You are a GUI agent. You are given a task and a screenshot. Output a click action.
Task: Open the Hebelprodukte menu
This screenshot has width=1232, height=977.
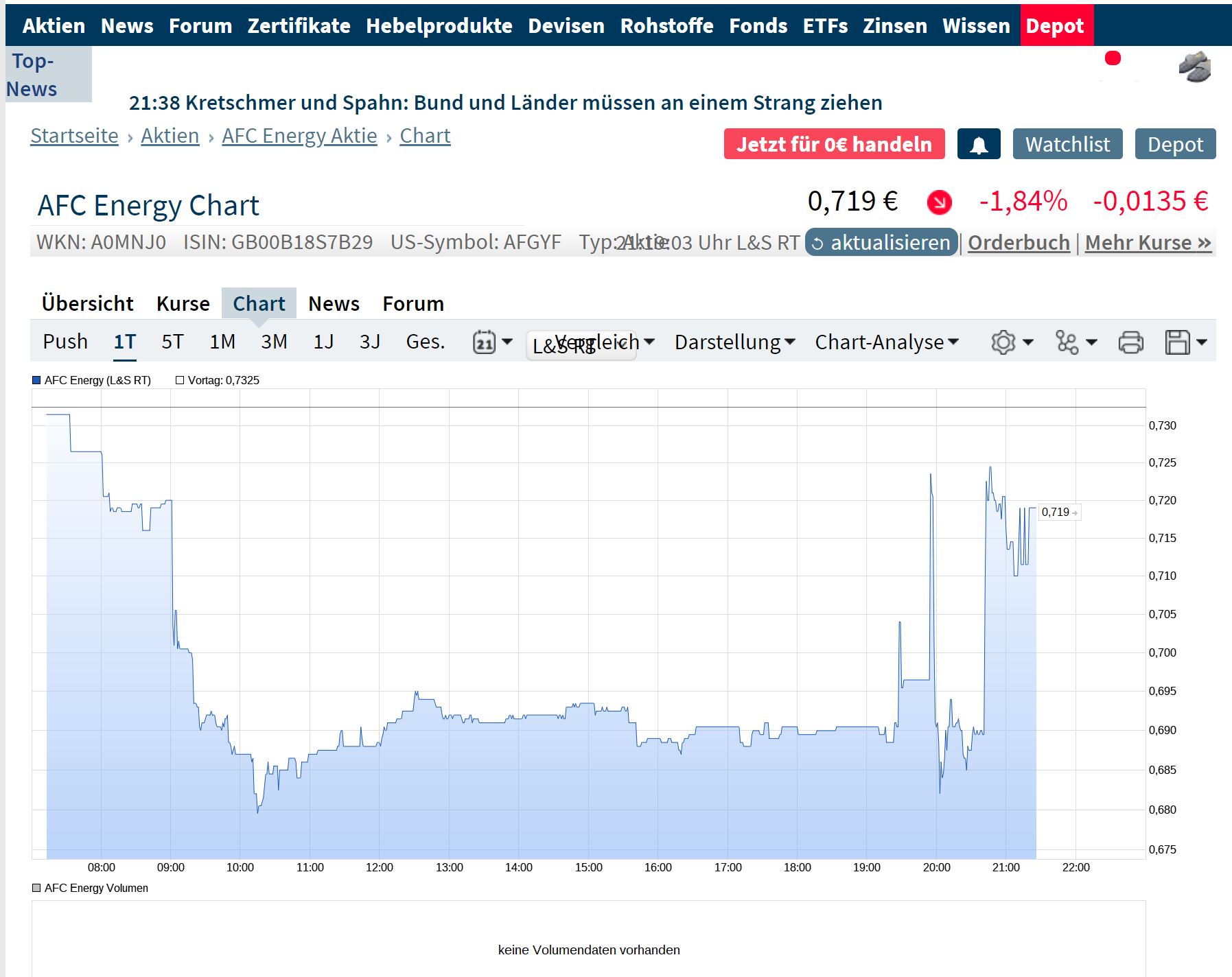tap(439, 25)
